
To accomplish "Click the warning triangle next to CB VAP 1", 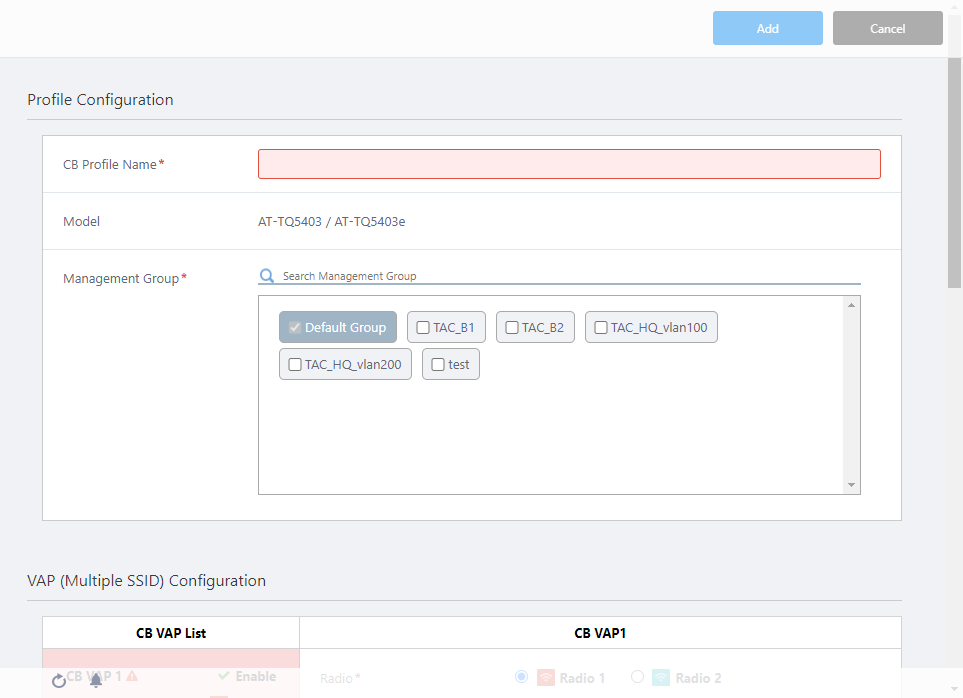I will pos(132,677).
